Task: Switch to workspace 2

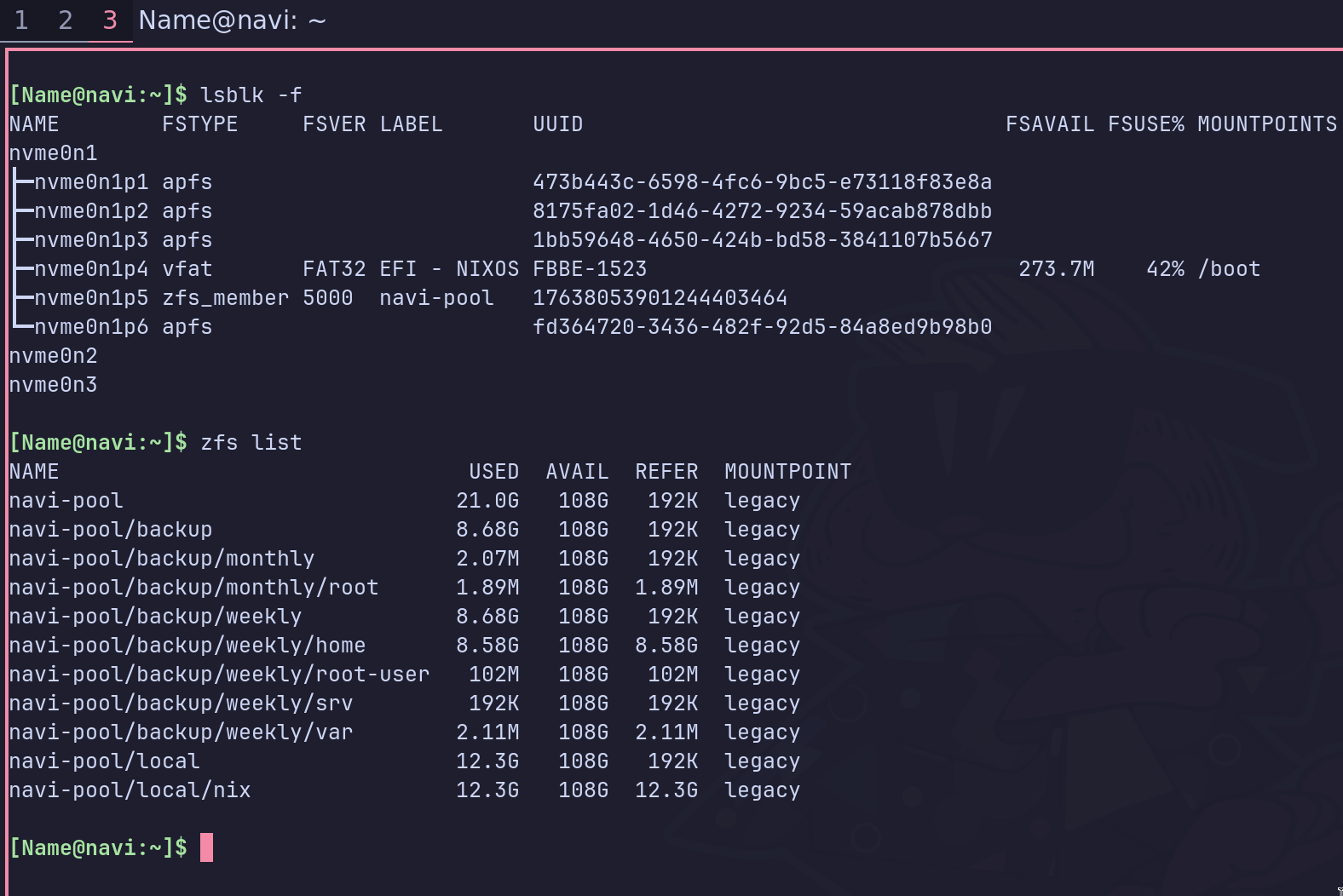Action: [66, 20]
